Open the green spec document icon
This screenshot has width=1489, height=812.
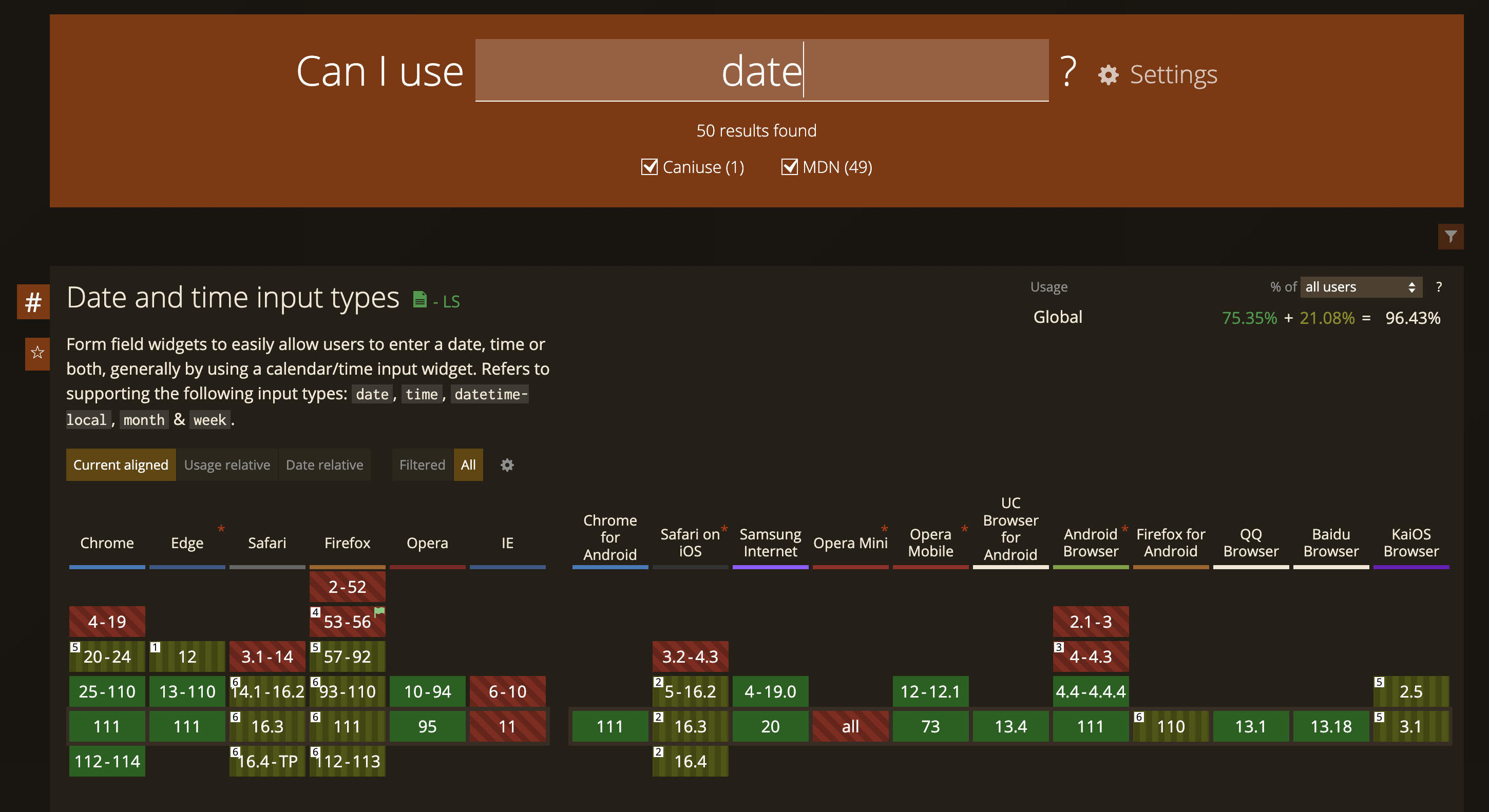point(419,299)
